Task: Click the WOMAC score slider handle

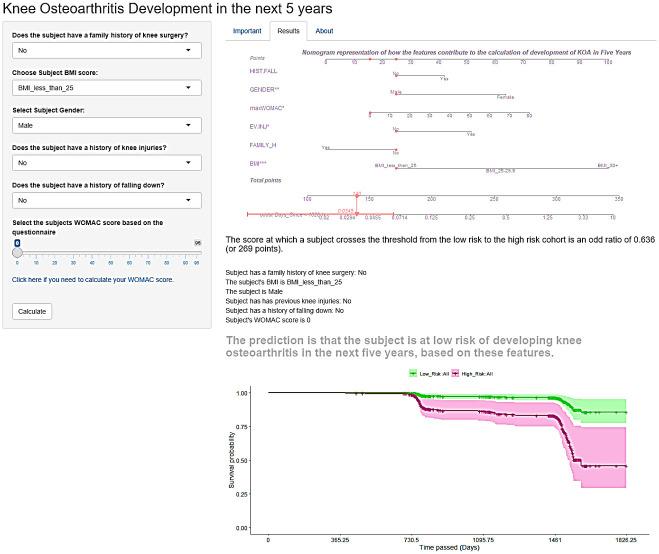Action: point(16,251)
